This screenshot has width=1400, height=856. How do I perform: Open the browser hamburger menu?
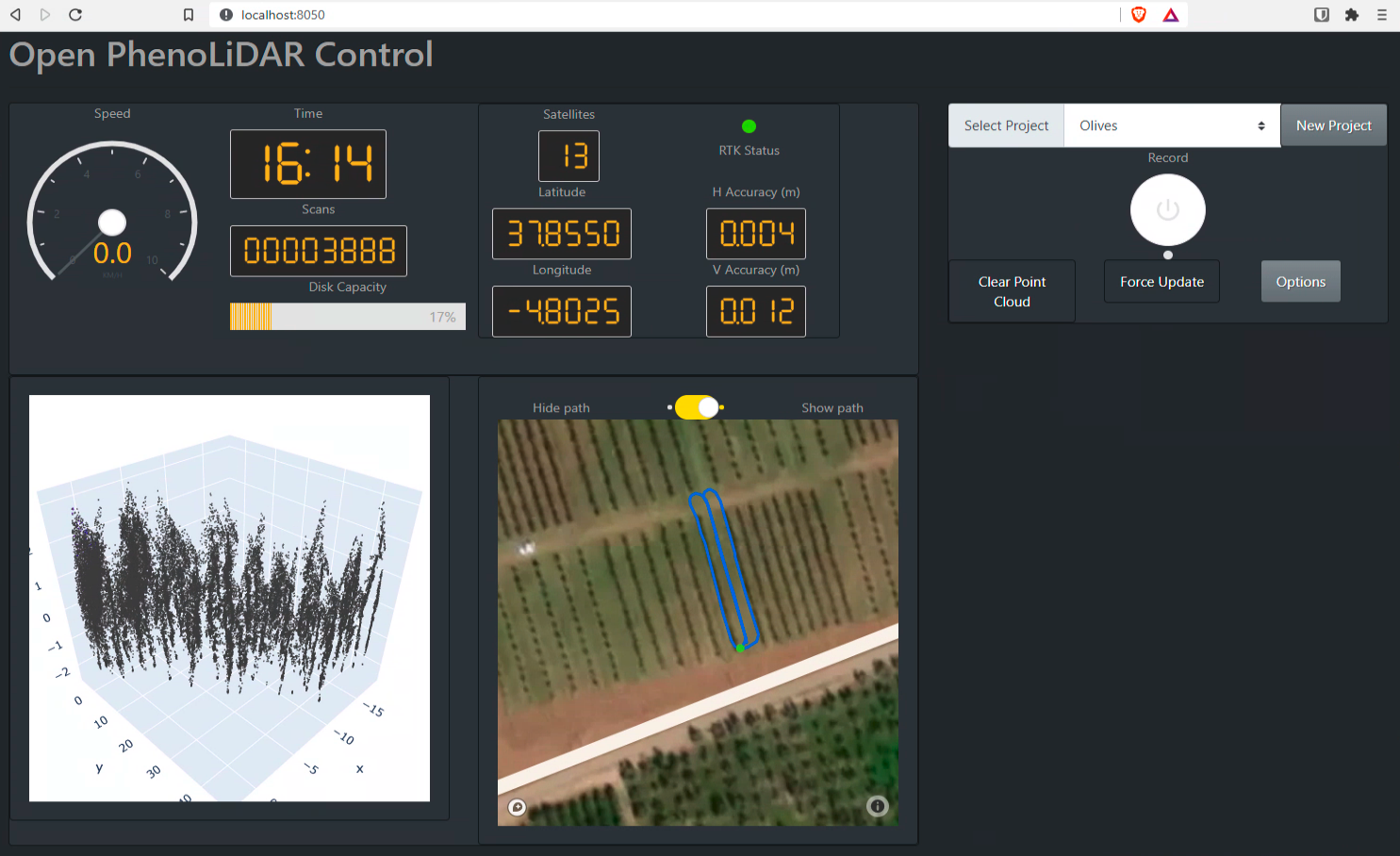pyautogui.click(x=1382, y=15)
